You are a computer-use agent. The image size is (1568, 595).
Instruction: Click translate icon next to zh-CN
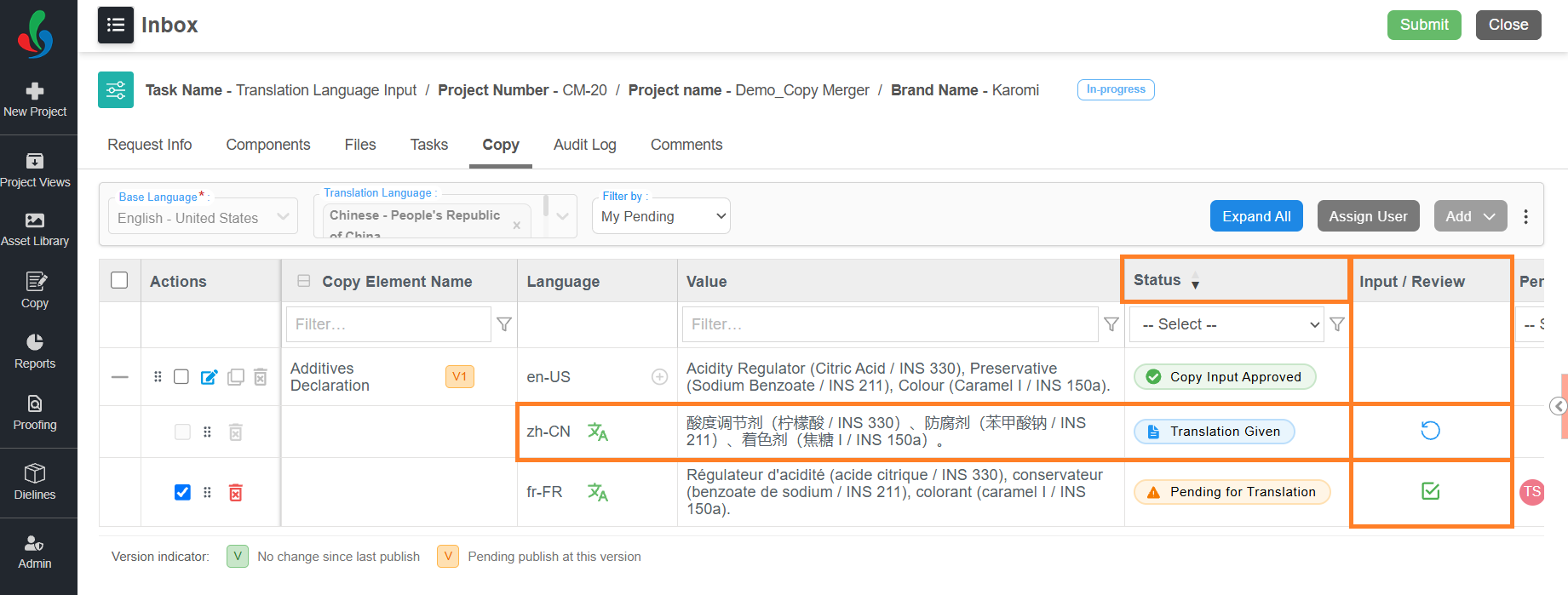click(598, 432)
